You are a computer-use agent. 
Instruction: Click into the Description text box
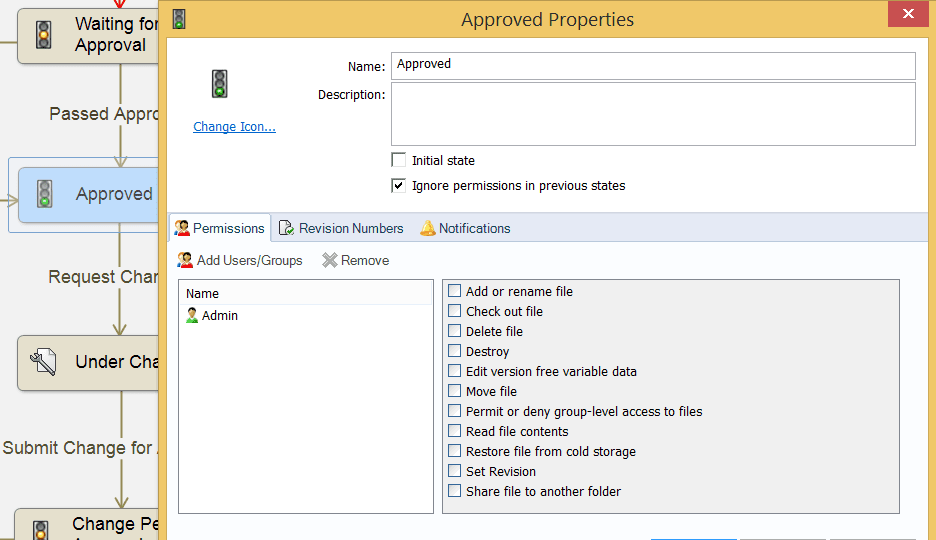tap(652, 114)
